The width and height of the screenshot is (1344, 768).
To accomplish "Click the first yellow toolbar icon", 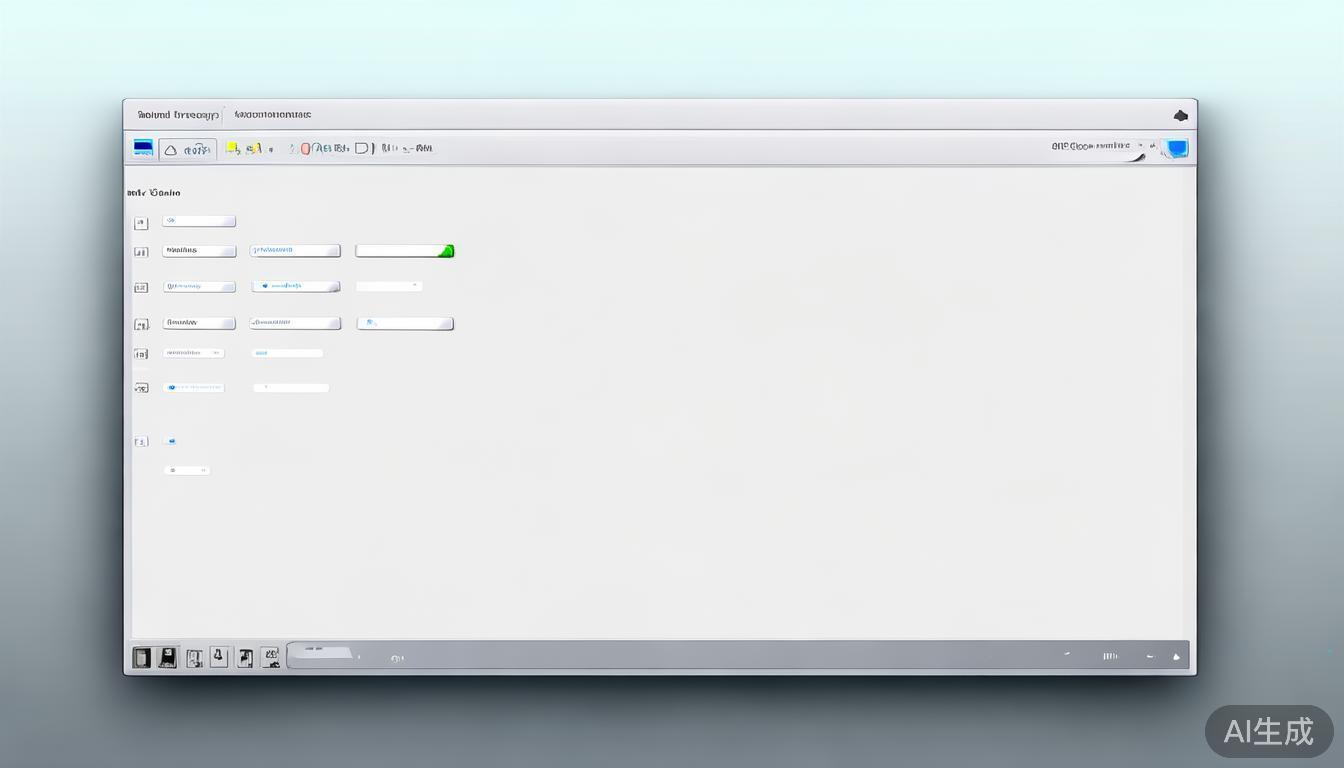I will tap(232, 149).
